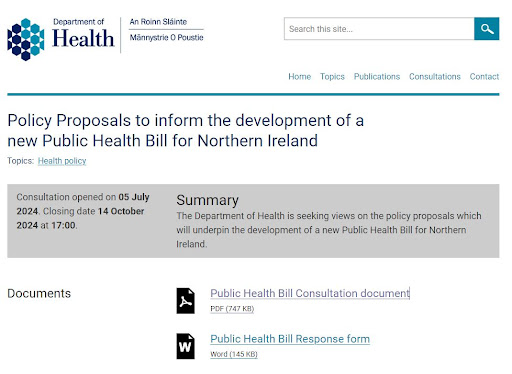Click the An Roinn Sláinte text

(x=158, y=22)
